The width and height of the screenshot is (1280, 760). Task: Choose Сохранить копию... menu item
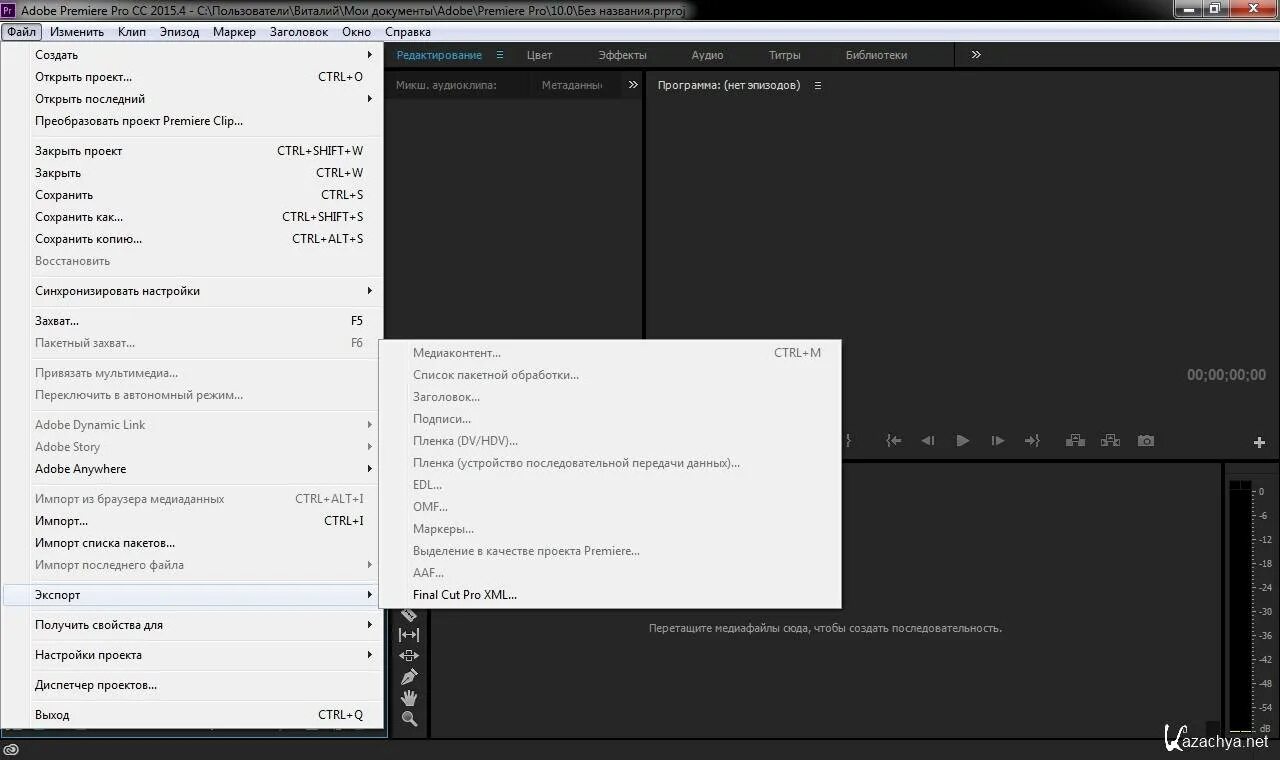tap(192, 239)
